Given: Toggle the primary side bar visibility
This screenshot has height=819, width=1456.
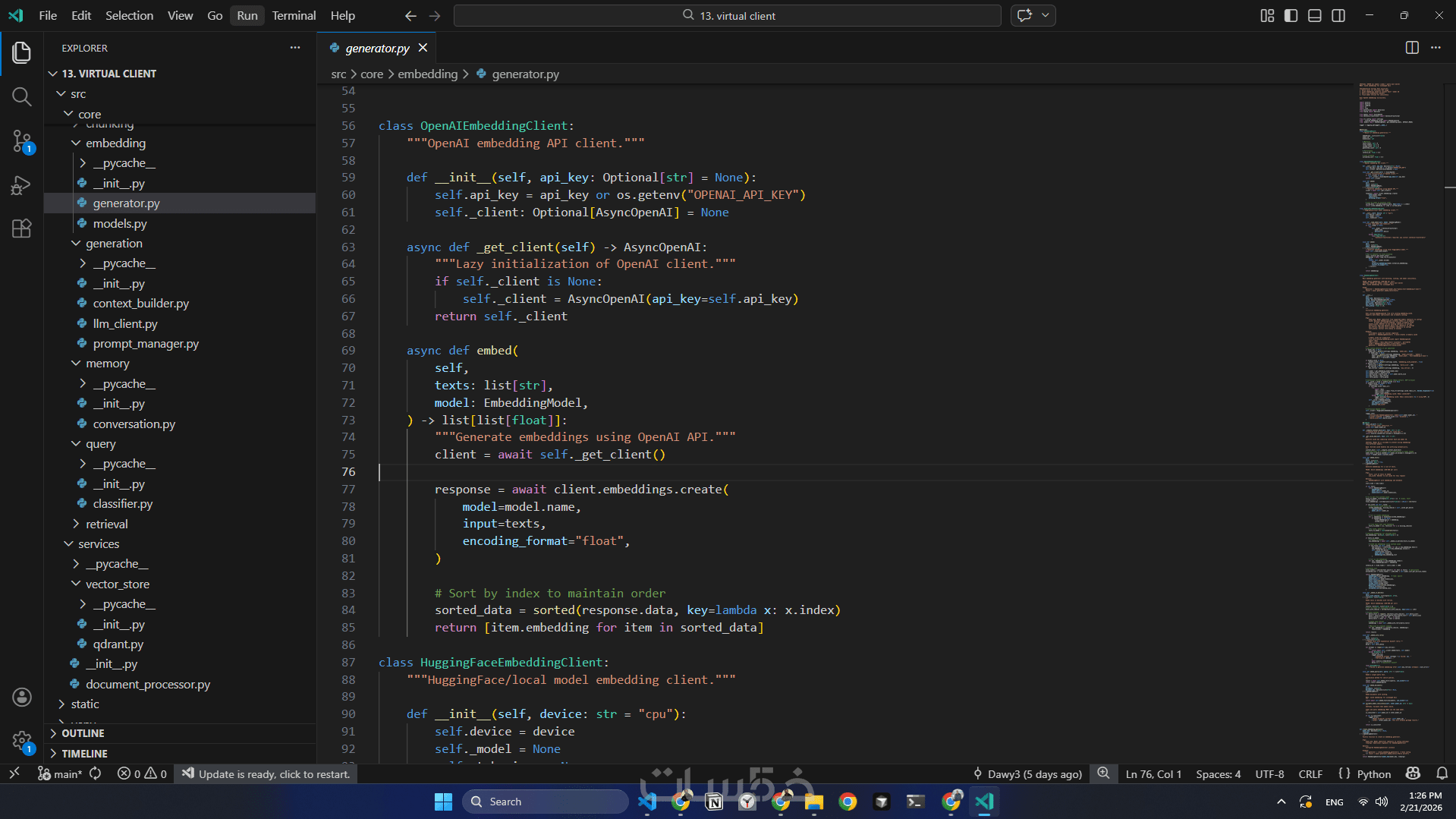Looking at the screenshot, I should pos(1291,15).
